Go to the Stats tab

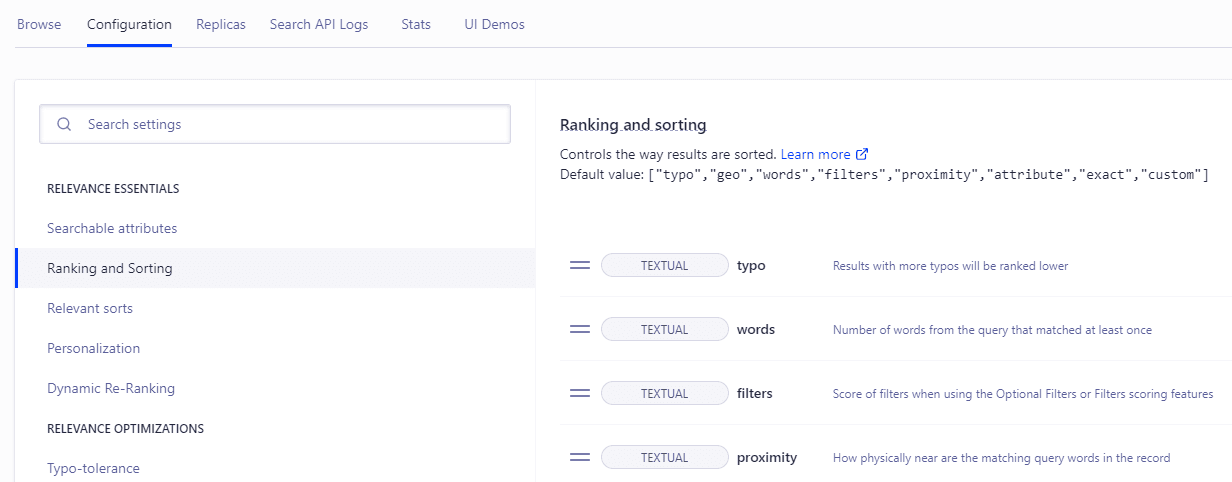[416, 24]
